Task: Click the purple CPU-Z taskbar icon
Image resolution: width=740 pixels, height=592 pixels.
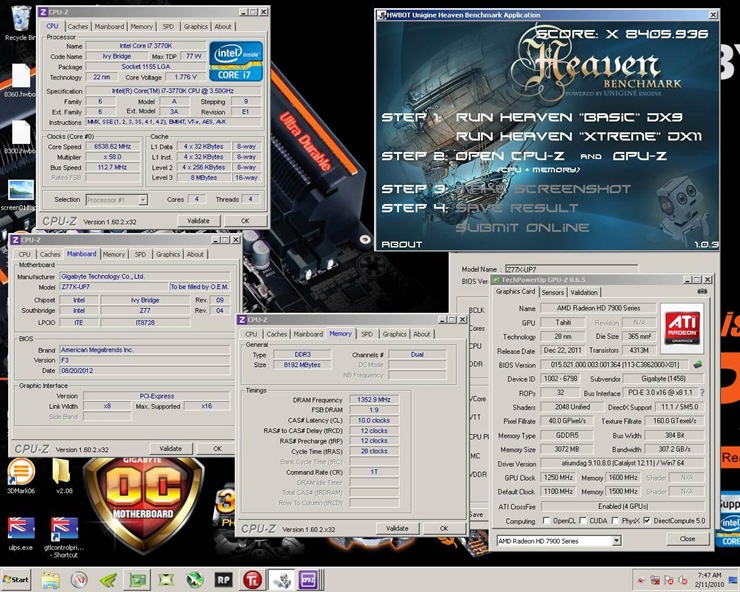Action: coord(307,579)
